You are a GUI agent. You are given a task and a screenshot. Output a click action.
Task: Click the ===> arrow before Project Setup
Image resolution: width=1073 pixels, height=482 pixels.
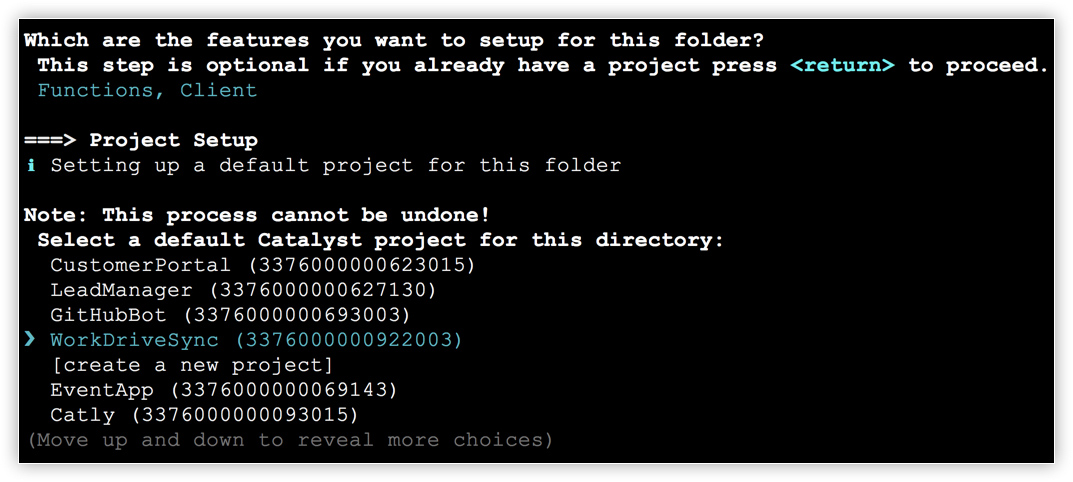coord(50,140)
